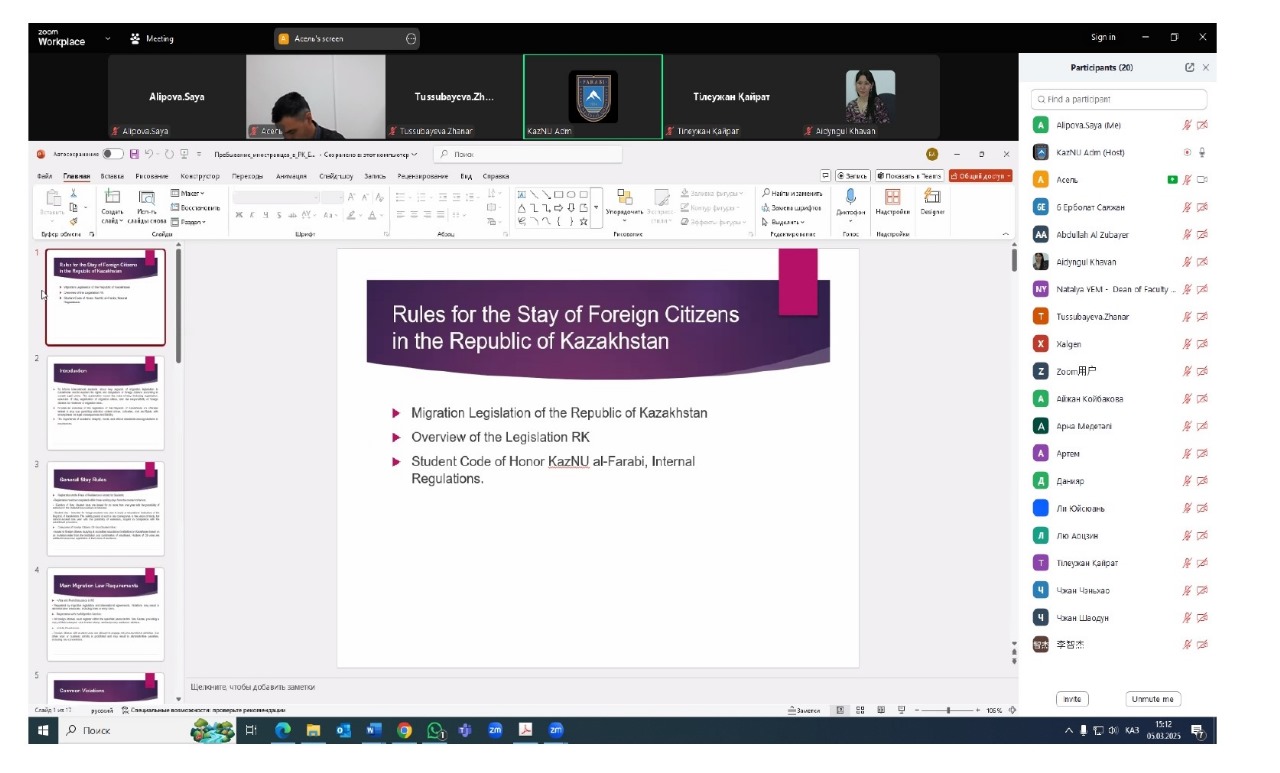This screenshot has height=773, width=1280.
Task: Switch to slide sorter view in status bar
Action: 860,710
